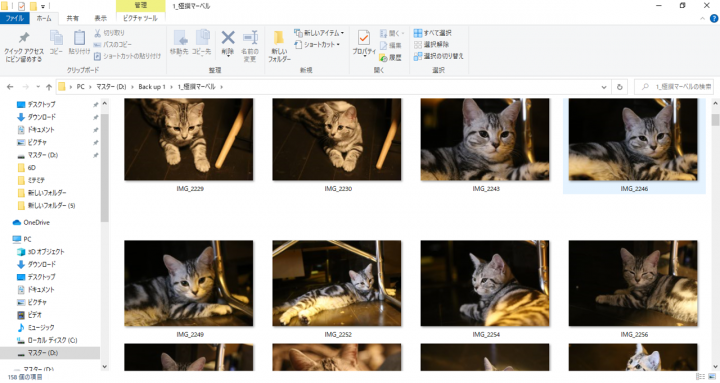Screen dimensions: 720x383
Task: Click the Copy ribbon icon
Action: (x=56, y=43)
